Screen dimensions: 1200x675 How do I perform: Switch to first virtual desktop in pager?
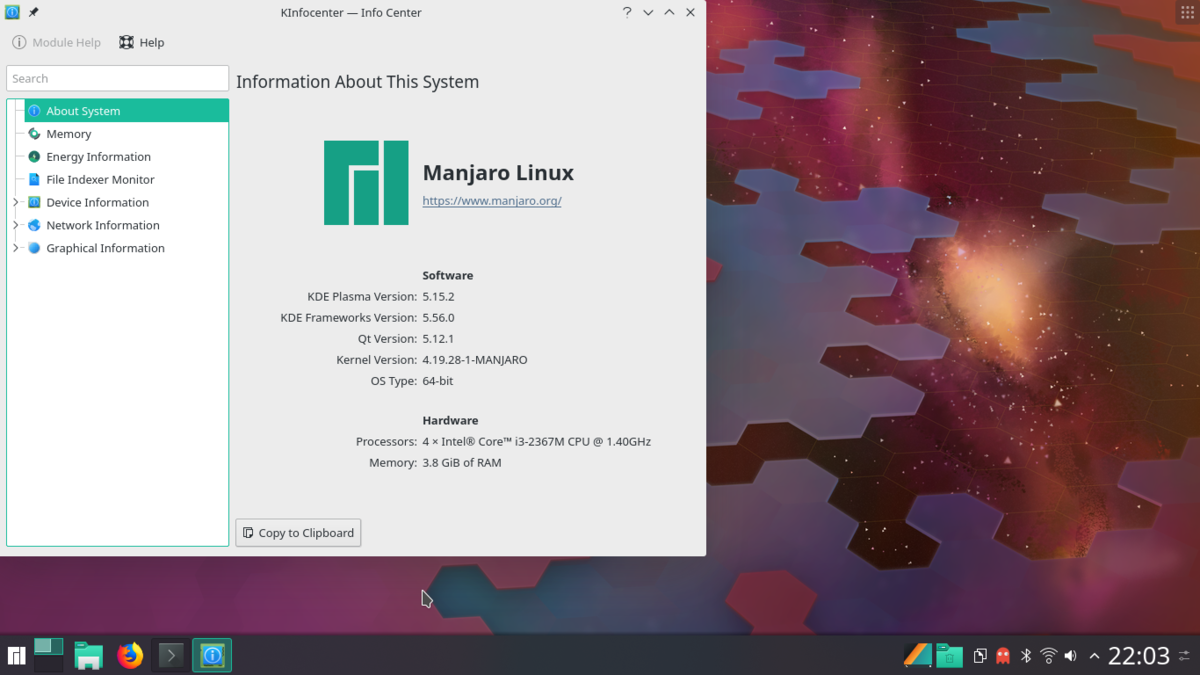pyautogui.click(x=49, y=646)
